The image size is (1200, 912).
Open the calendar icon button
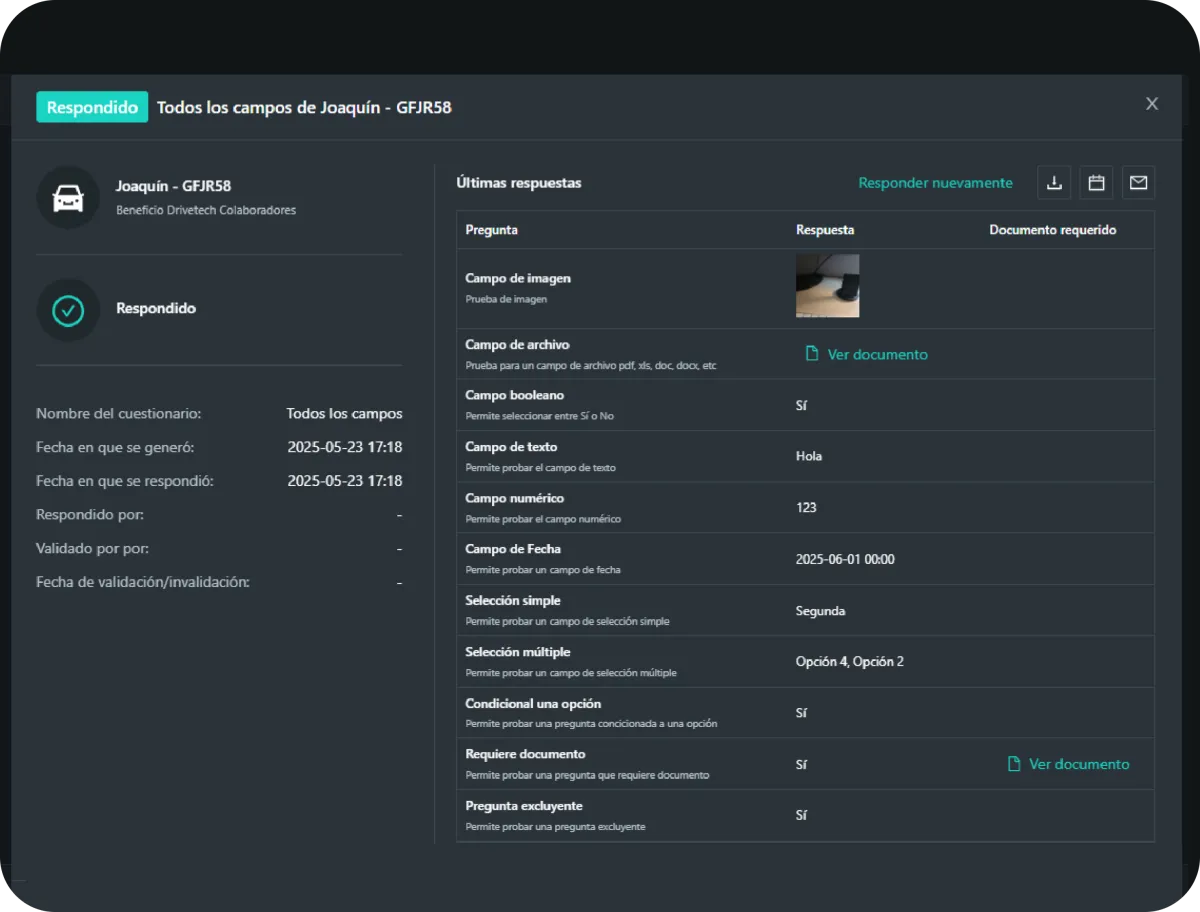point(1096,183)
